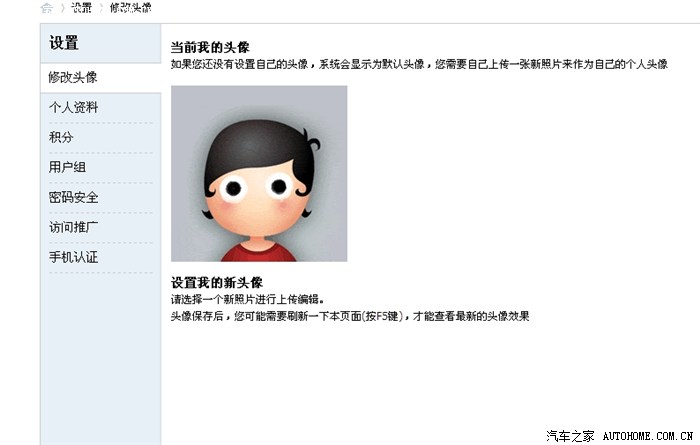Image resolution: width=700 pixels, height=445 pixels.
Task: Go to 手机认证 in sidebar
Action: 73,257
